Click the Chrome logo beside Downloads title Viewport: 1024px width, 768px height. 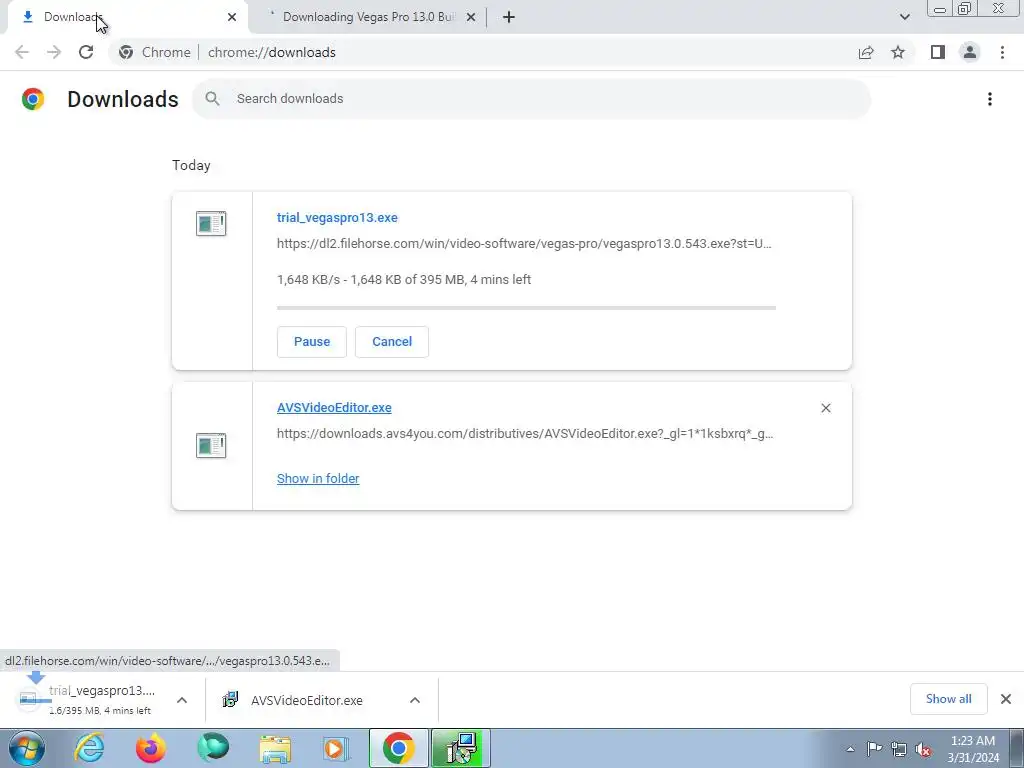(x=33, y=99)
